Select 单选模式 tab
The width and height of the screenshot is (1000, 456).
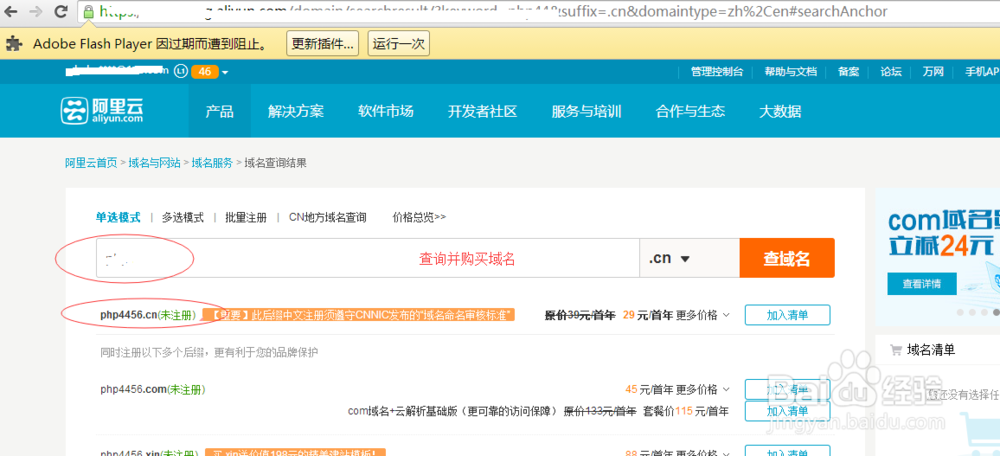point(118,217)
